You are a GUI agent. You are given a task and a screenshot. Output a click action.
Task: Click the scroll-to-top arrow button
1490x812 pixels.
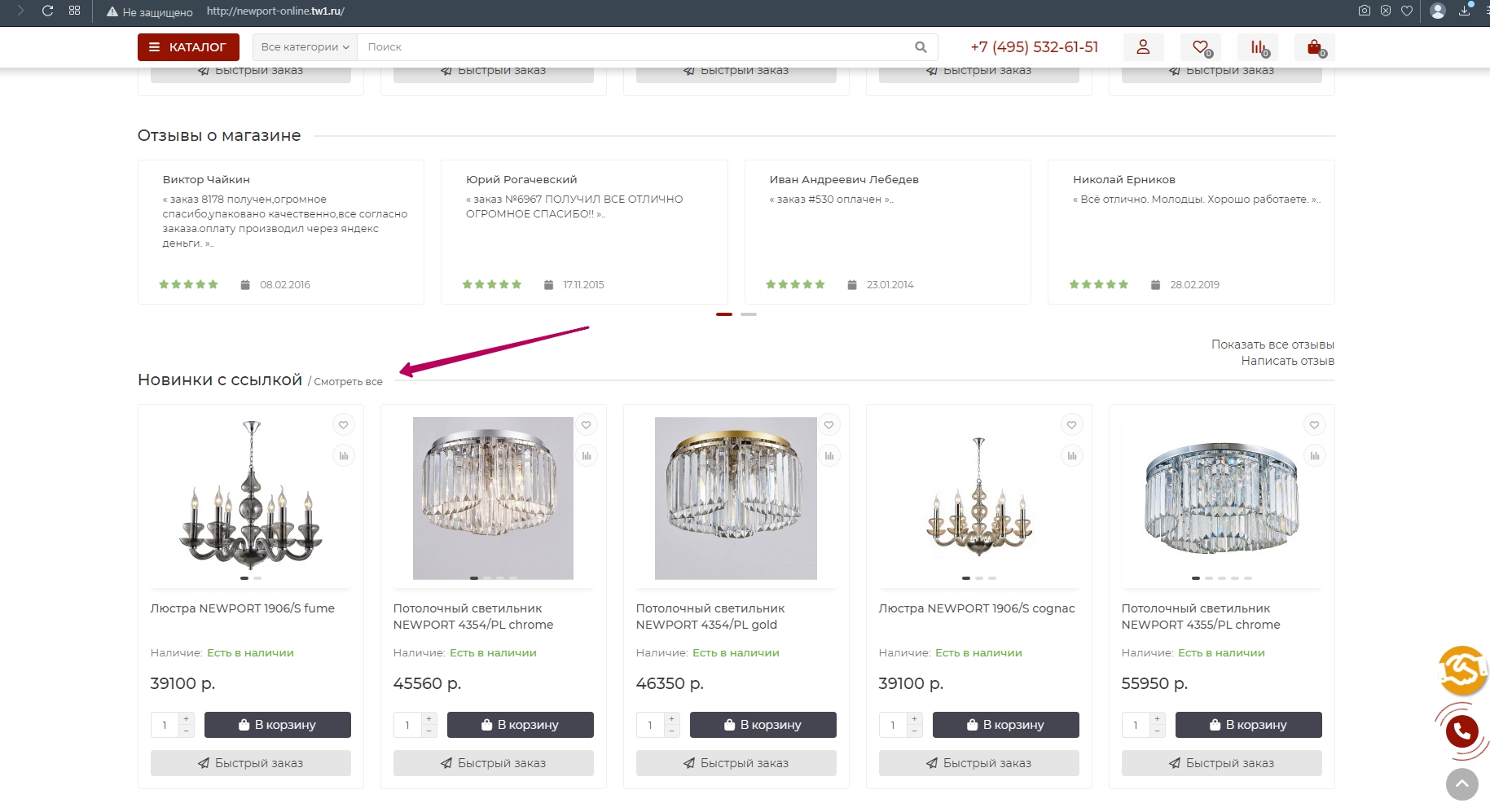pyautogui.click(x=1461, y=784)
